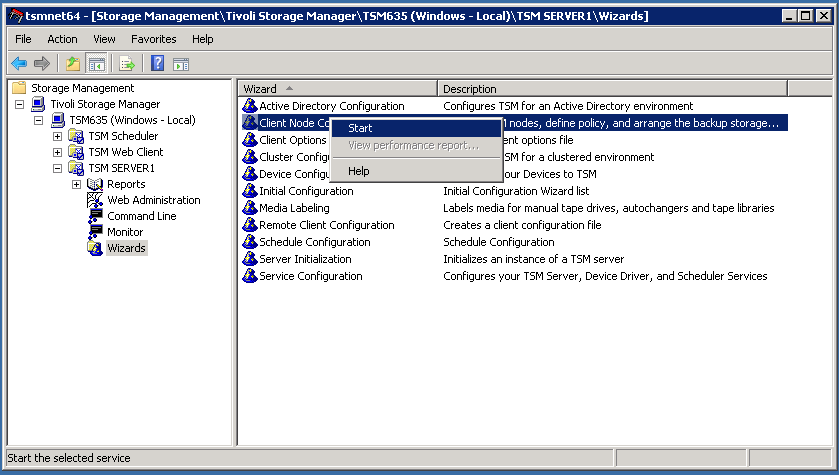Screen dimensions: 839x475
Task: Collapse the TSM635 (Windows - Local) node
Action: click(39, 120)
